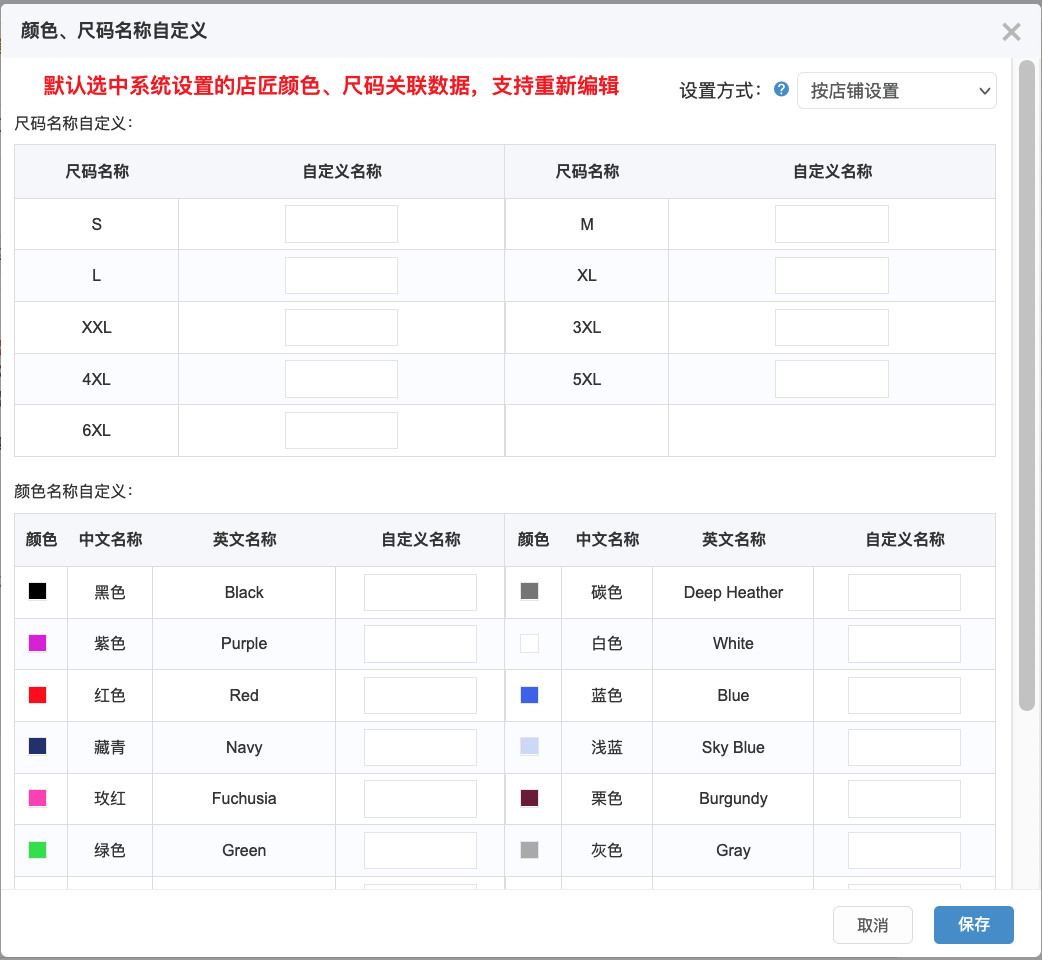1042x960 pixels.
Task: Click the 3XL size name cell
Action: 587,327
